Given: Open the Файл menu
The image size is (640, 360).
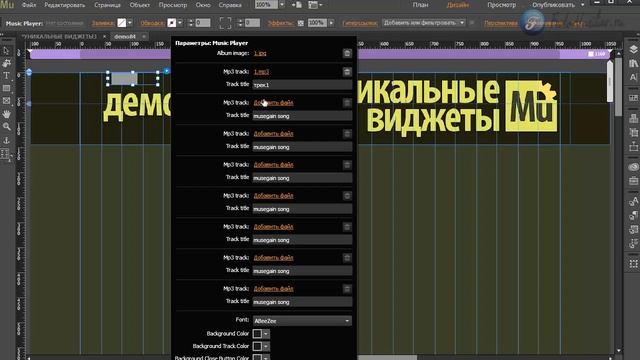Looking at the screenshot, I should [x=29, y=5].
